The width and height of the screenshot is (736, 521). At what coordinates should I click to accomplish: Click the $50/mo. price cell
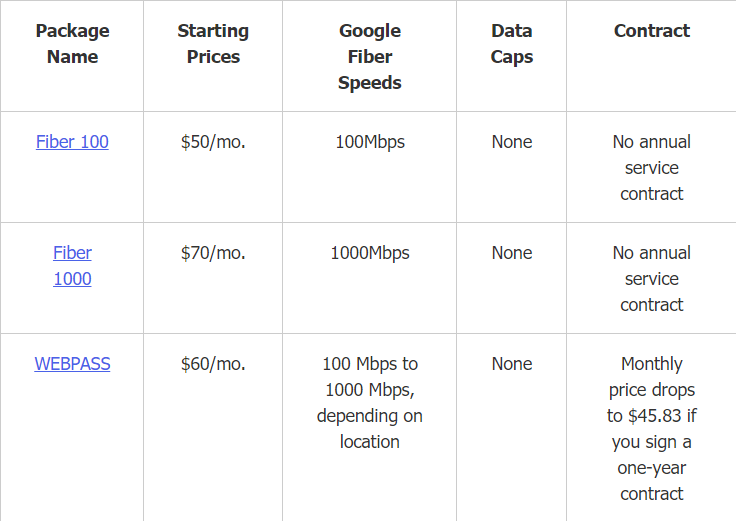tap(213, 142)
